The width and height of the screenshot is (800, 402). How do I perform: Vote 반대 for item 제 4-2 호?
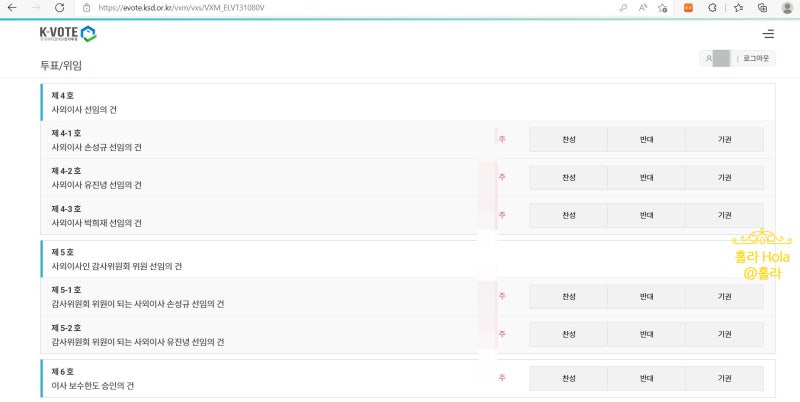point(646,178)
